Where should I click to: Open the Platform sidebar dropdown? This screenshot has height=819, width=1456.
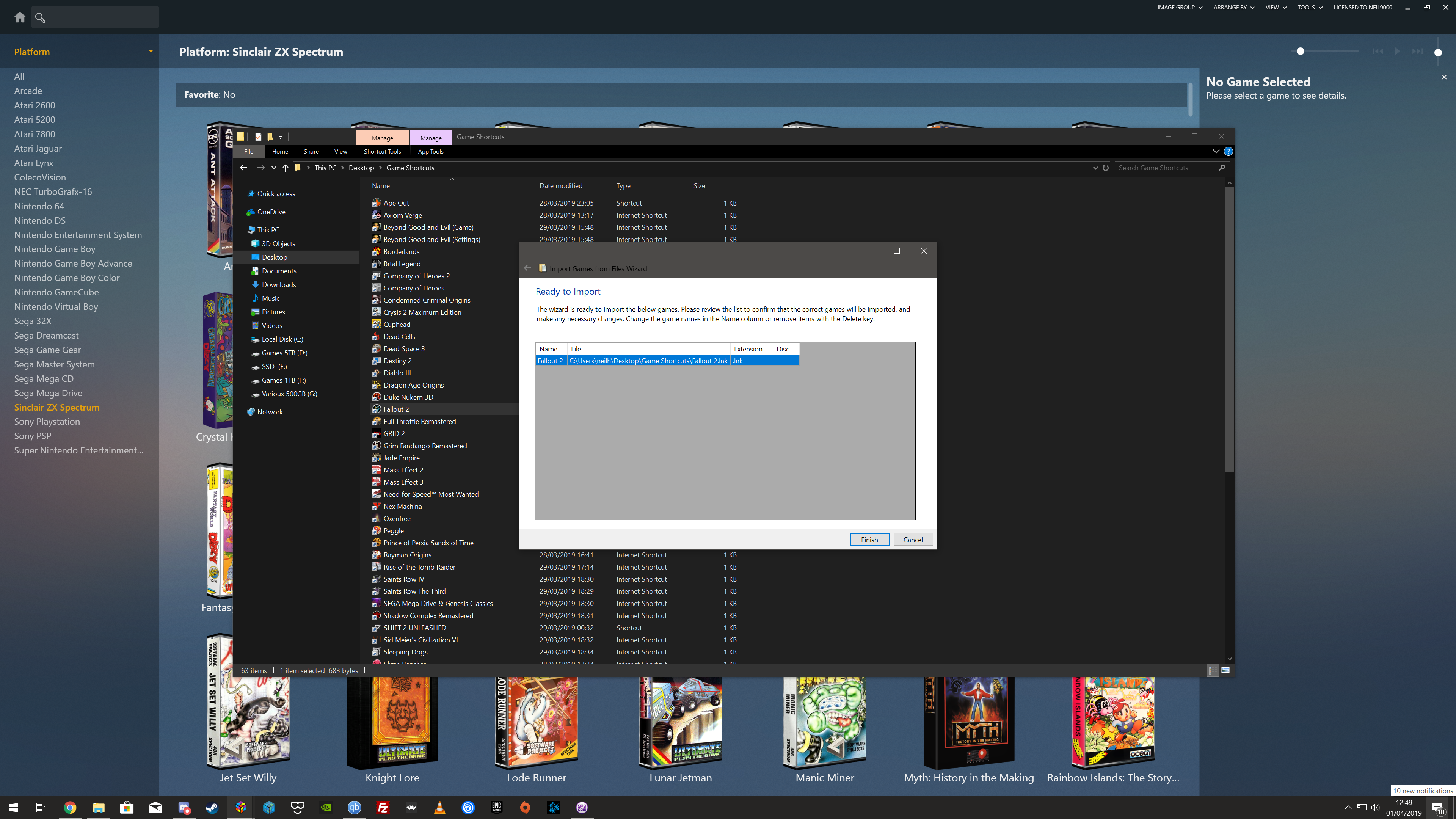151,52
